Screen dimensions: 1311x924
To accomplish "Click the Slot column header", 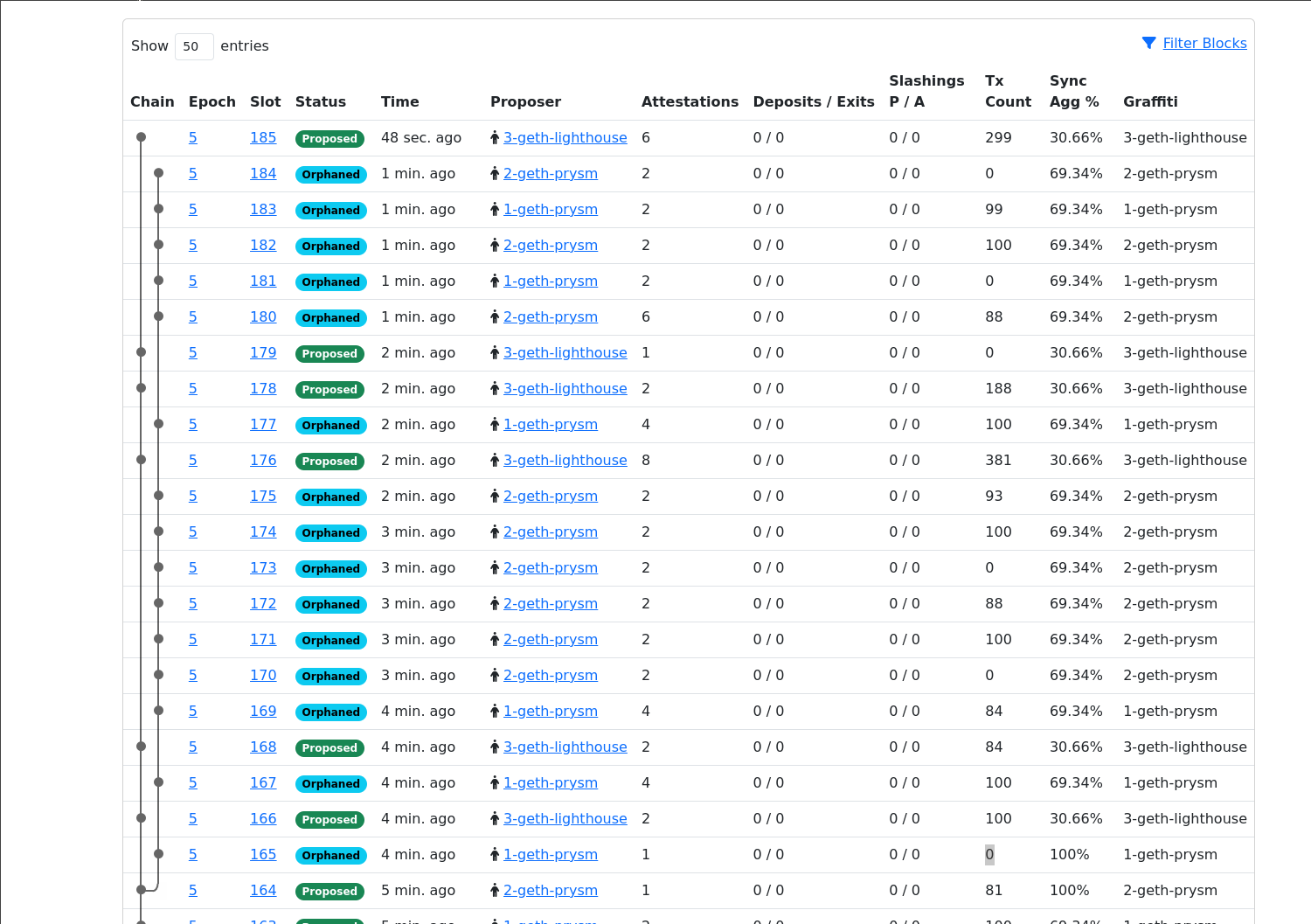I will pos(266,101).
